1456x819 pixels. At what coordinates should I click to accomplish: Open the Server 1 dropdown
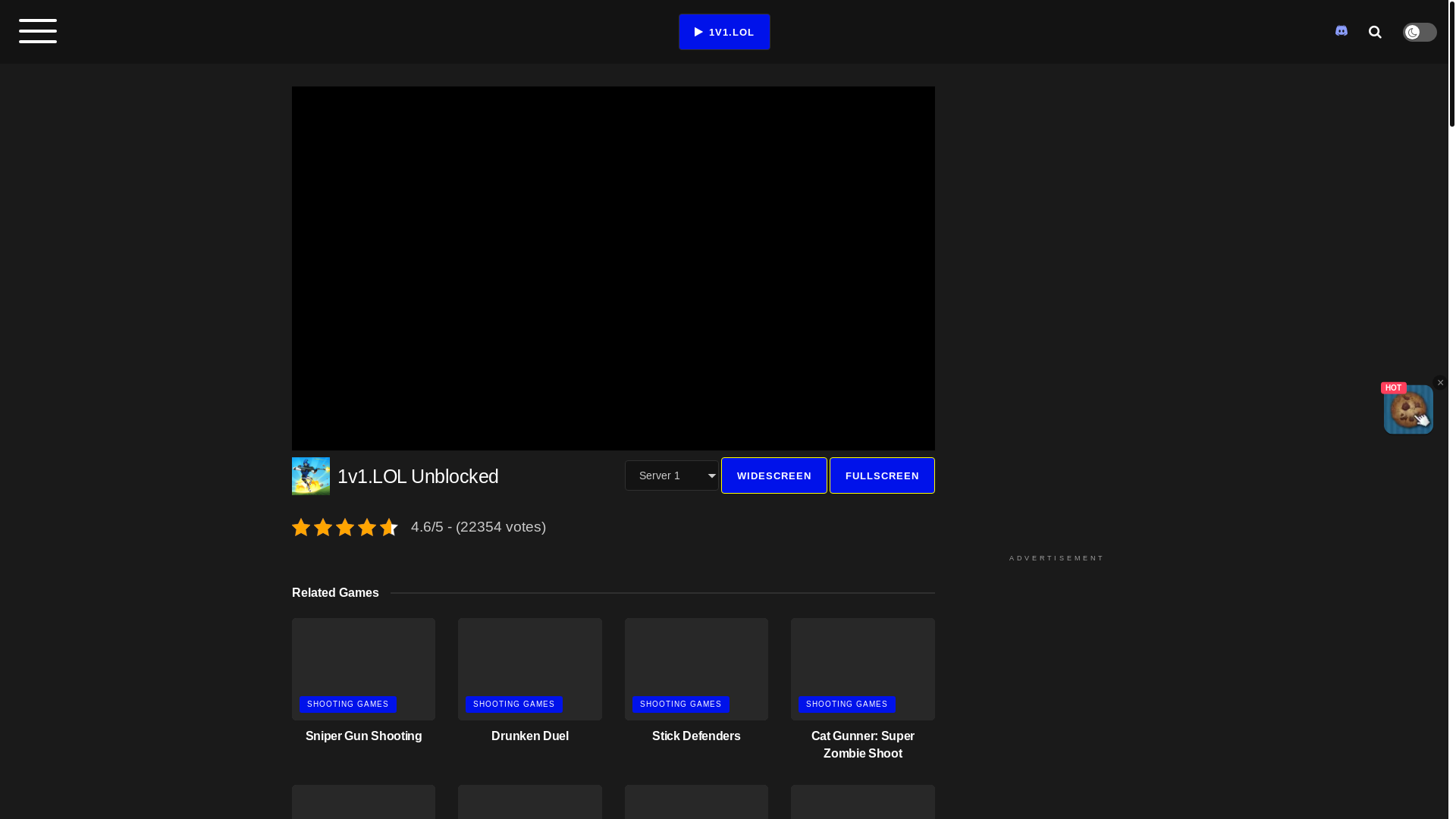(672, 475)
